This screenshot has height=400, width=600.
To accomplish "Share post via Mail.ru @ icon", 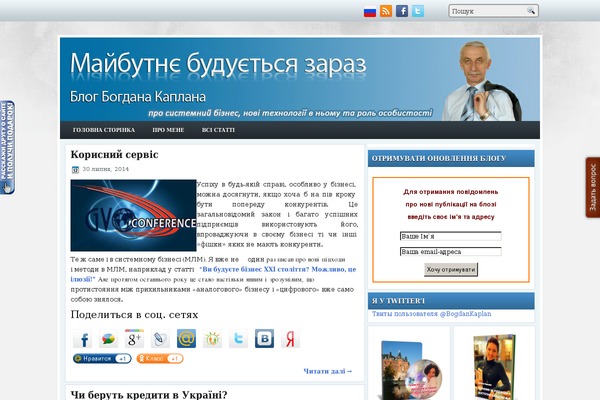I will (186, 339).
